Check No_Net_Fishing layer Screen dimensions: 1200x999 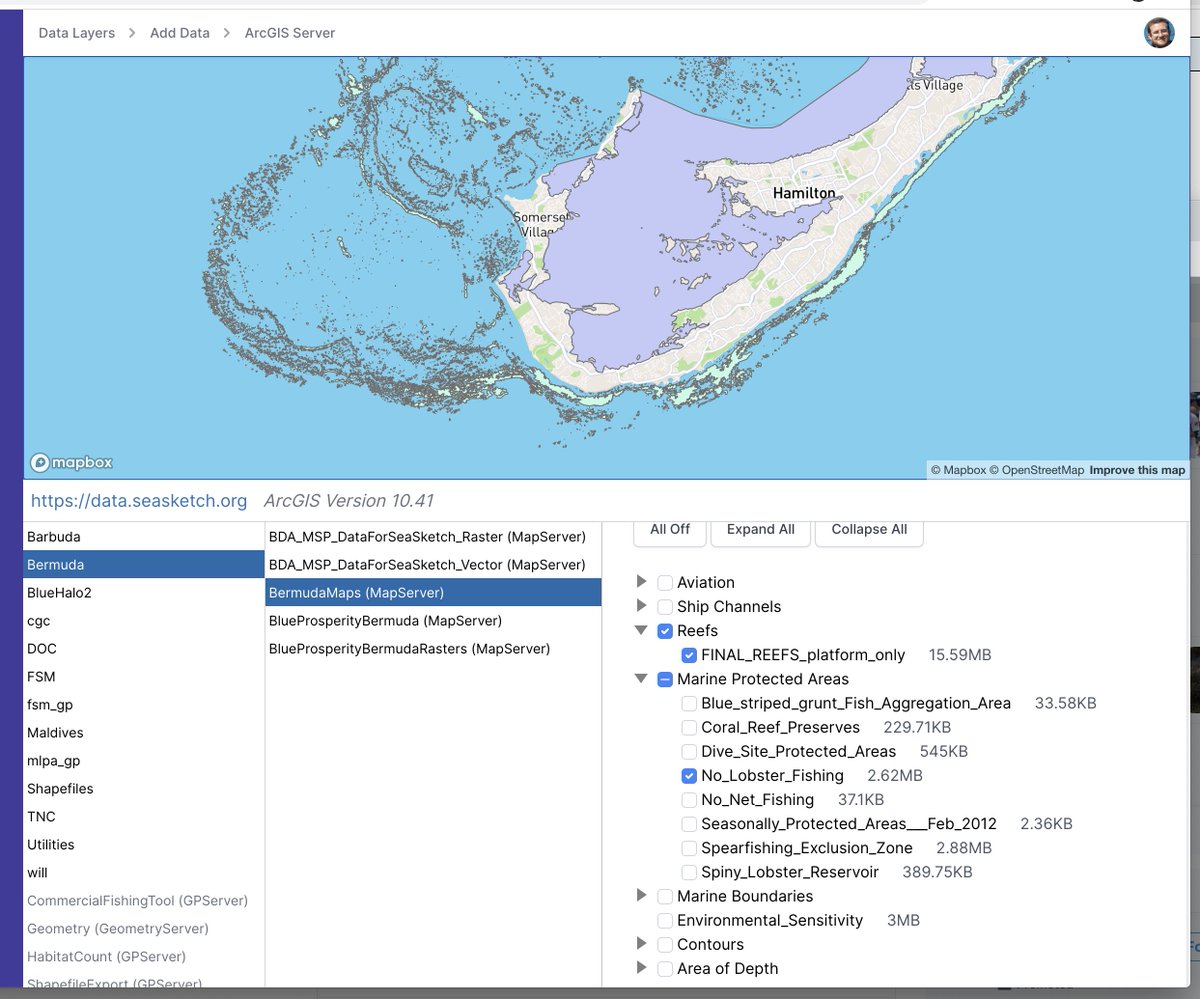point(689,800)
